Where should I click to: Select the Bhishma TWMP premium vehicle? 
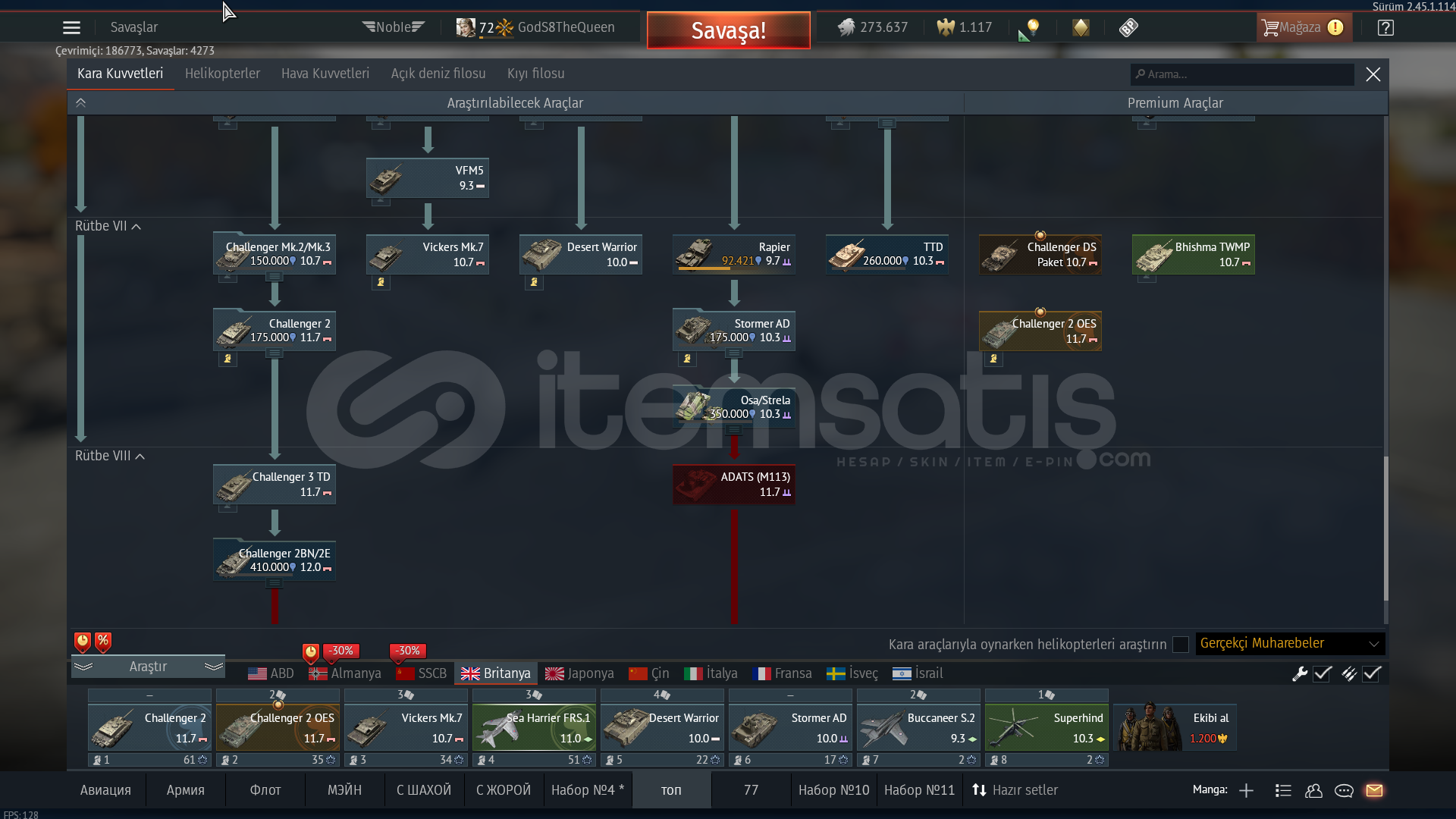[1194, 255]
